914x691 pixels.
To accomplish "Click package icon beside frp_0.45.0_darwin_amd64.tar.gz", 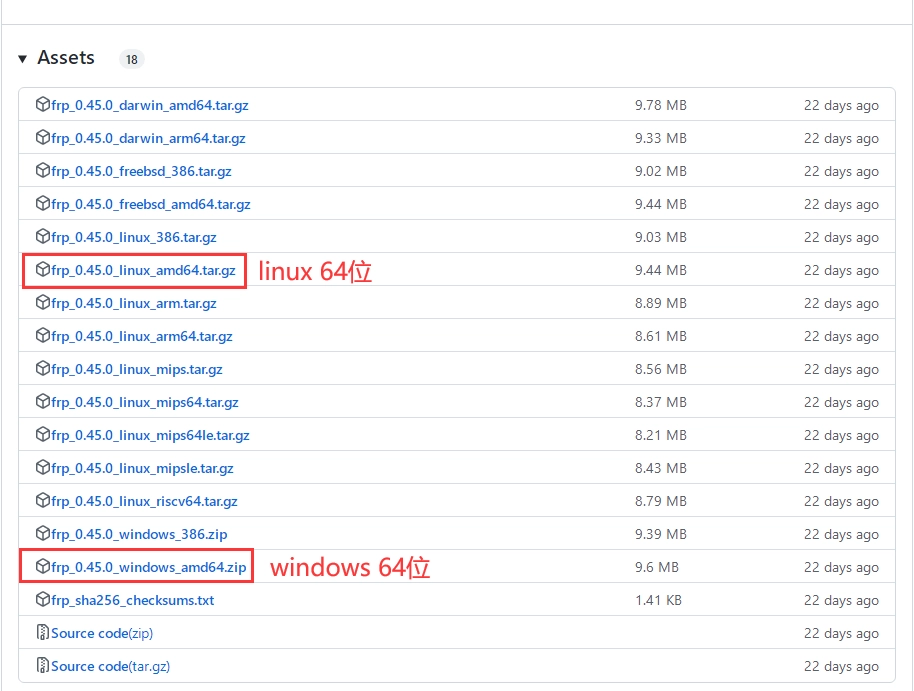I will 43,104.
